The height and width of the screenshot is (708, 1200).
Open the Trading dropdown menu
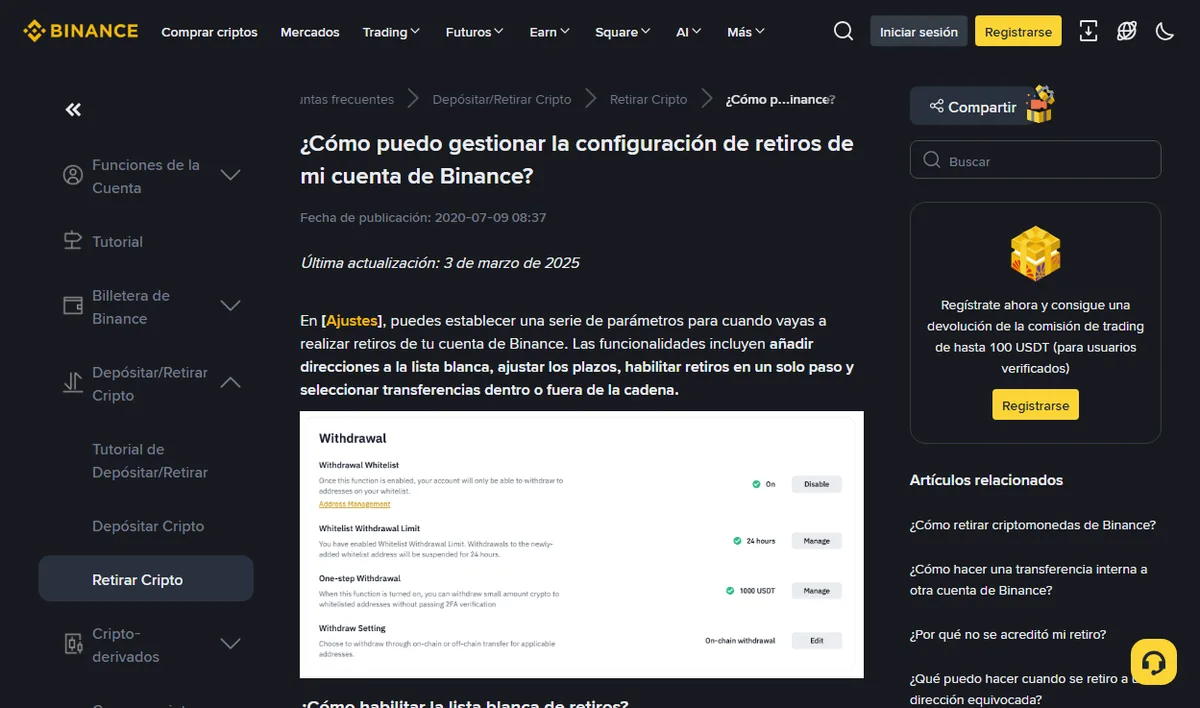coord(392,32)
